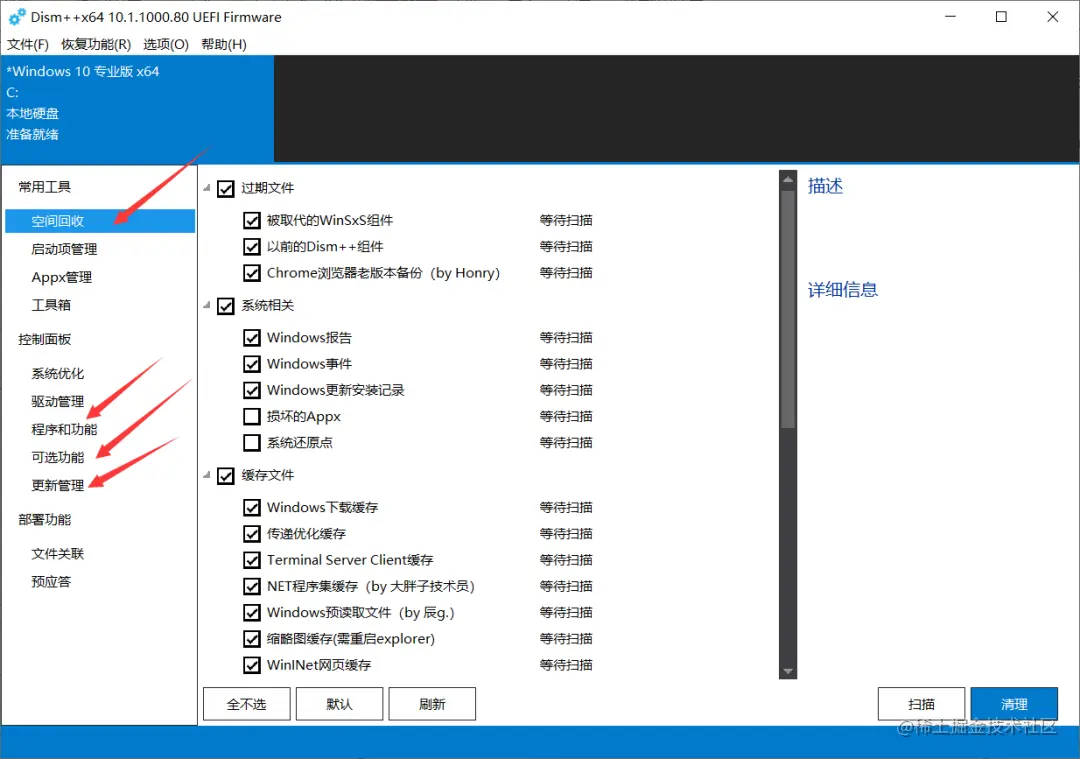Click the blue 清理 button

pyautogui.click(x=1014, y=704)
